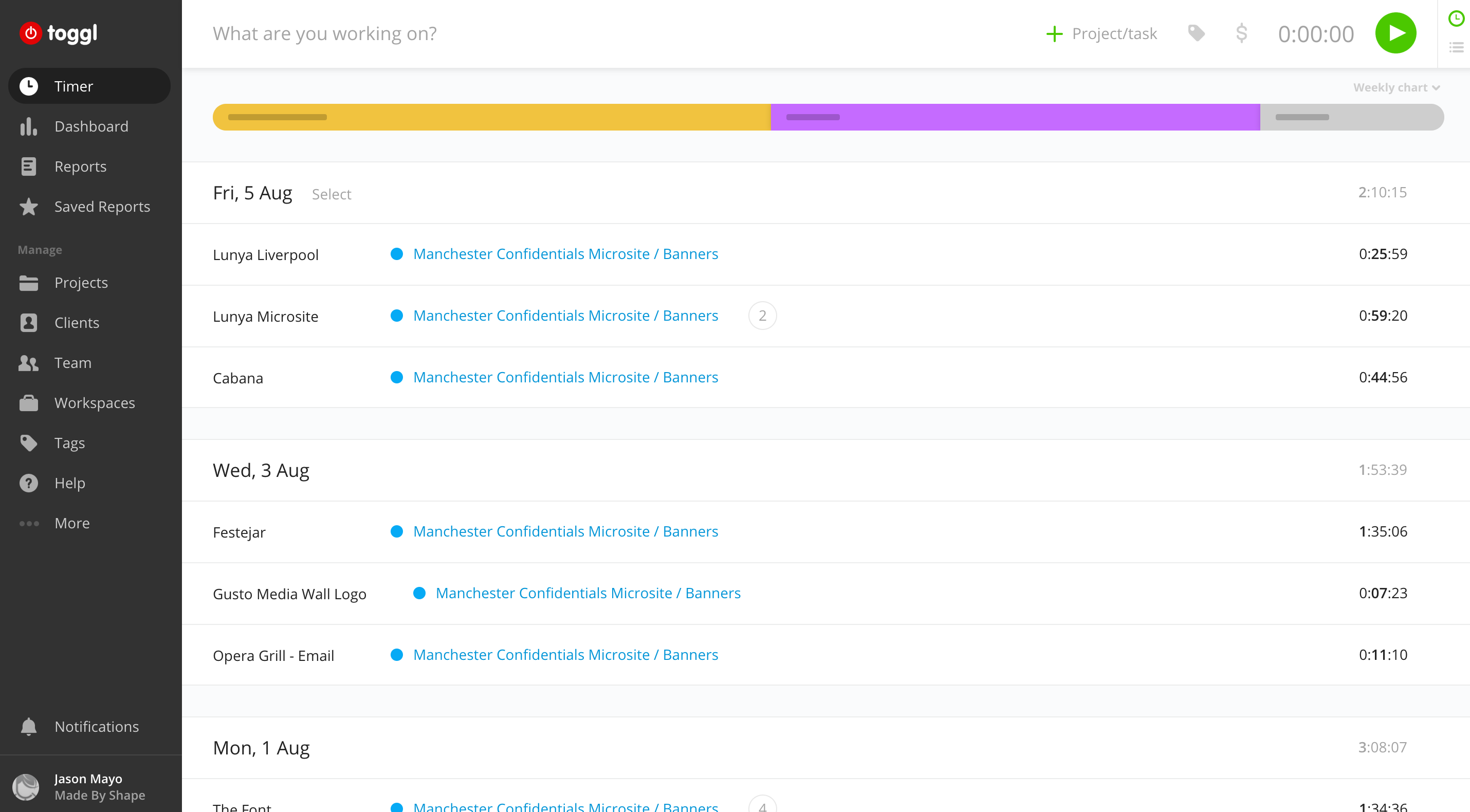Viewport: 1470px width, 812px height.
Task: Click the Saved Reports star icon
Action: 29,207
